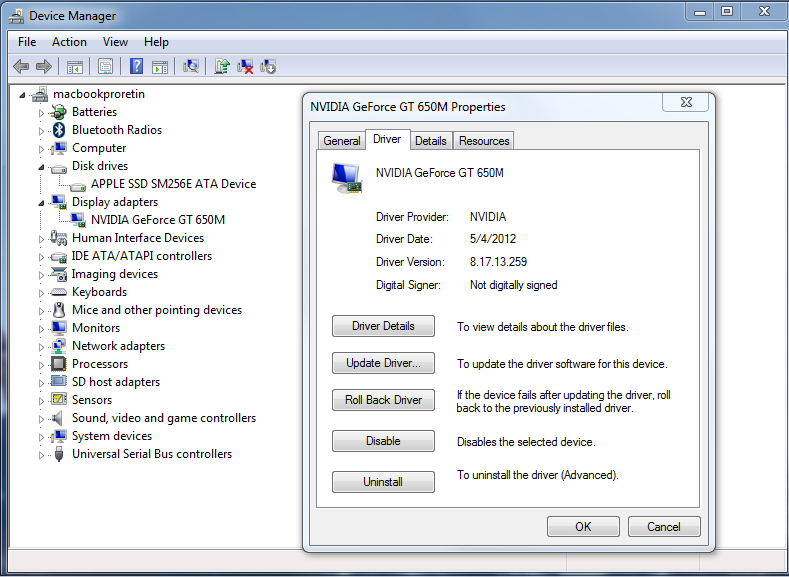Select APPLE SSD SM256E ATA Device
789x577 pixels.
point(173,184)
